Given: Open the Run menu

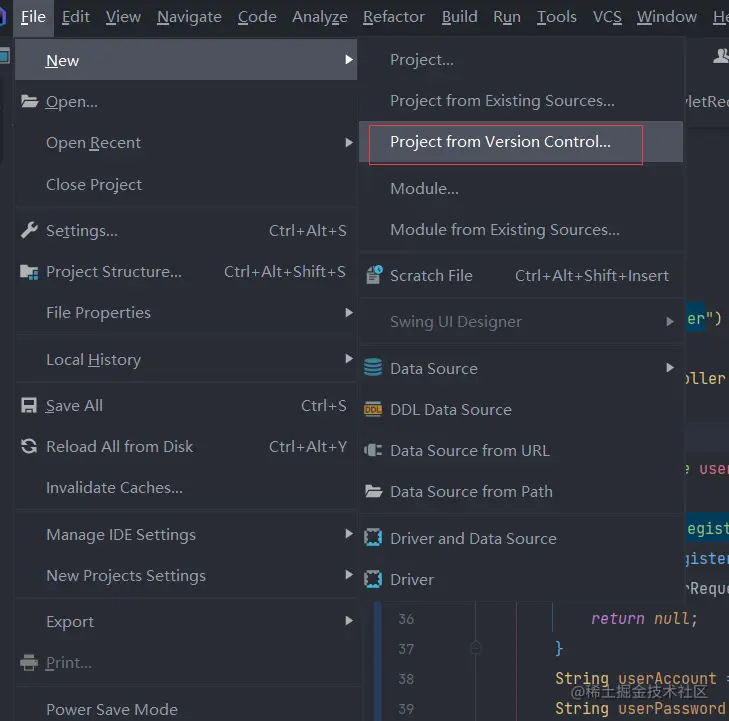Looking at the screenshot, I should pyautogui.click(x=507, y=17).
